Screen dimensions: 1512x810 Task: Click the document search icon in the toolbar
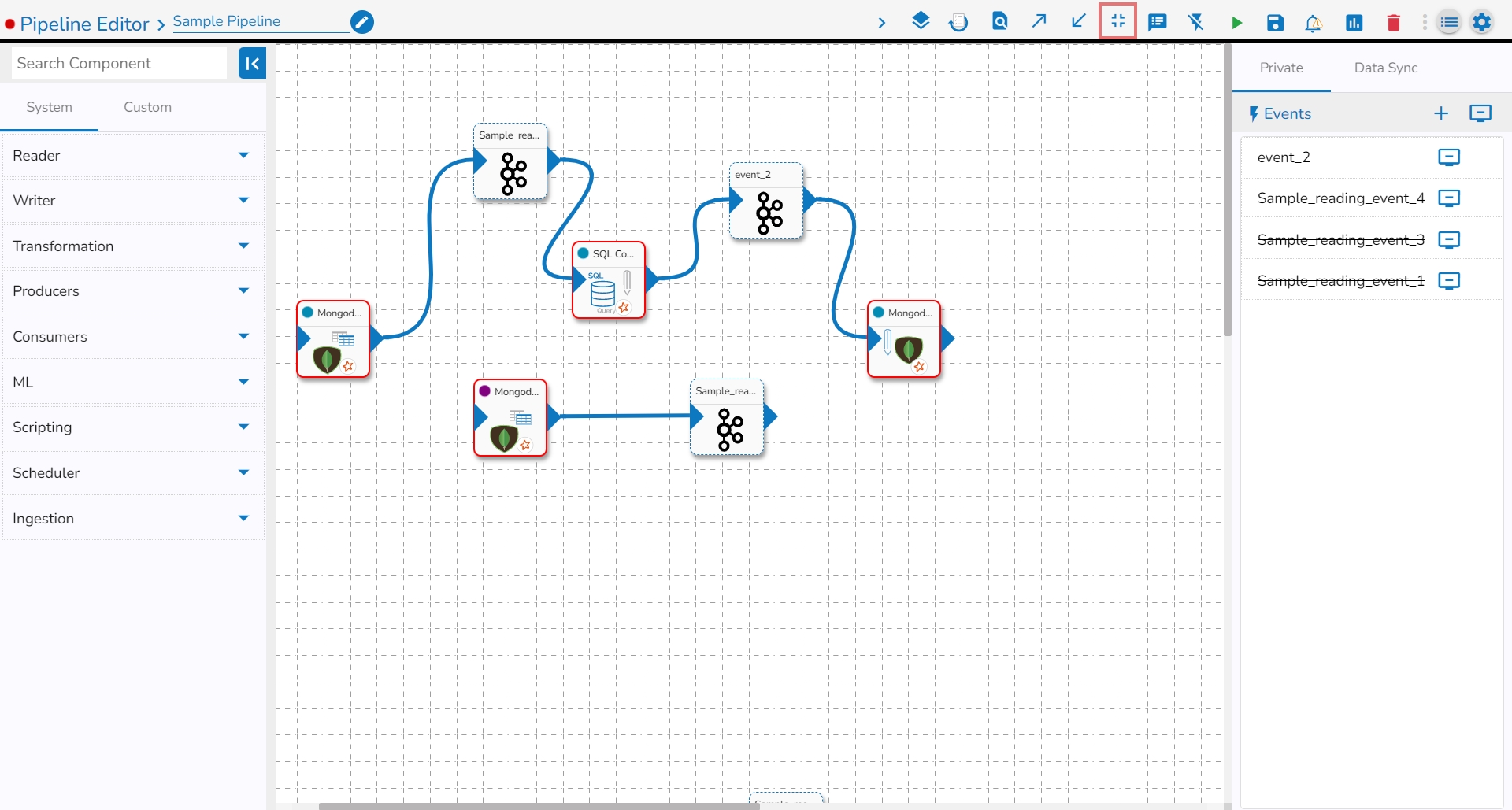click(1000, 21)
